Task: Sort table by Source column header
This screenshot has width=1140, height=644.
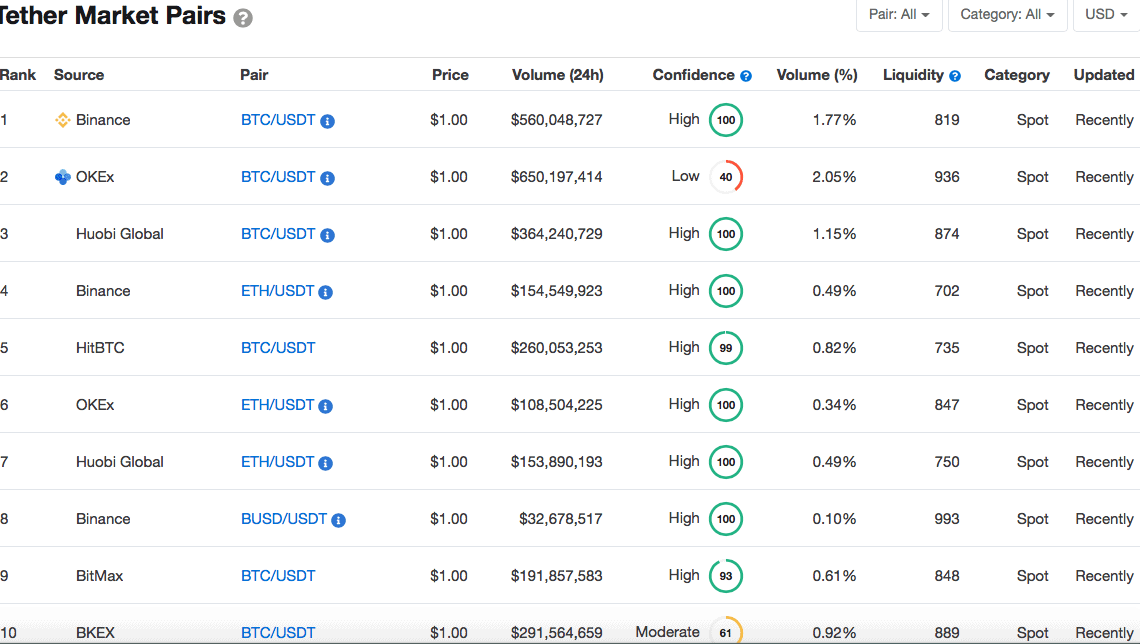Action: 79,75
